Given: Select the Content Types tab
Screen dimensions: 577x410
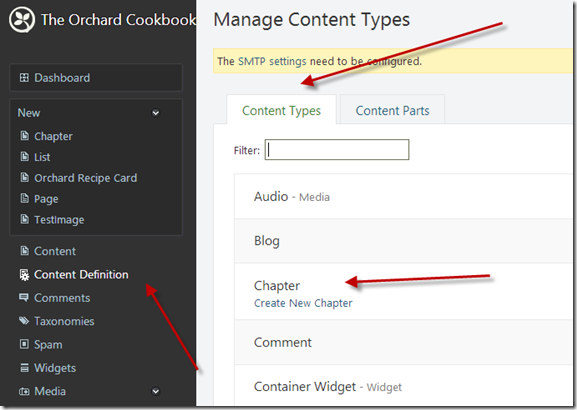Looking at the screenshot, I should click(x=282, y=110).
